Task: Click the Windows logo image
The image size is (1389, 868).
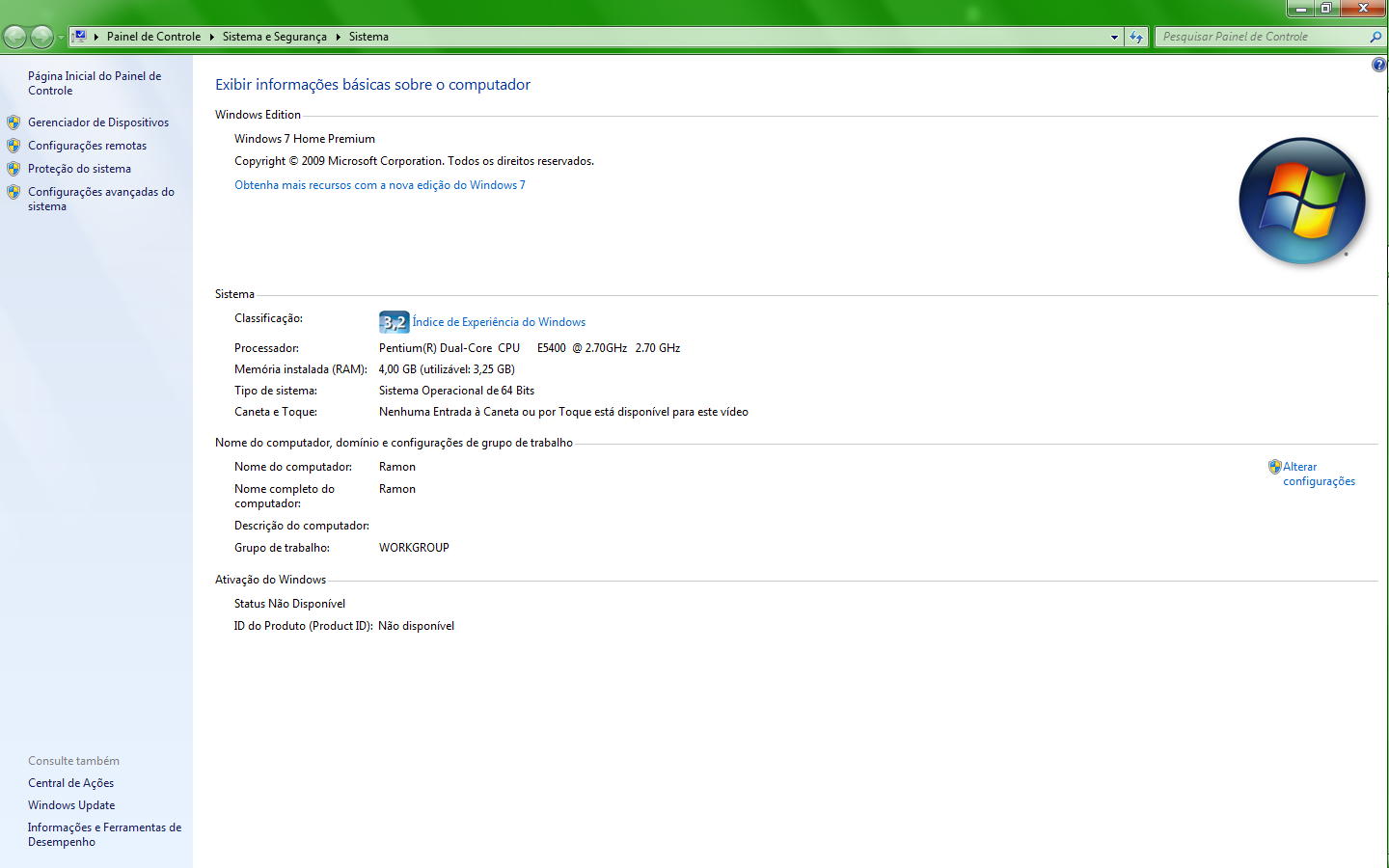Action: click(1302, 201)
